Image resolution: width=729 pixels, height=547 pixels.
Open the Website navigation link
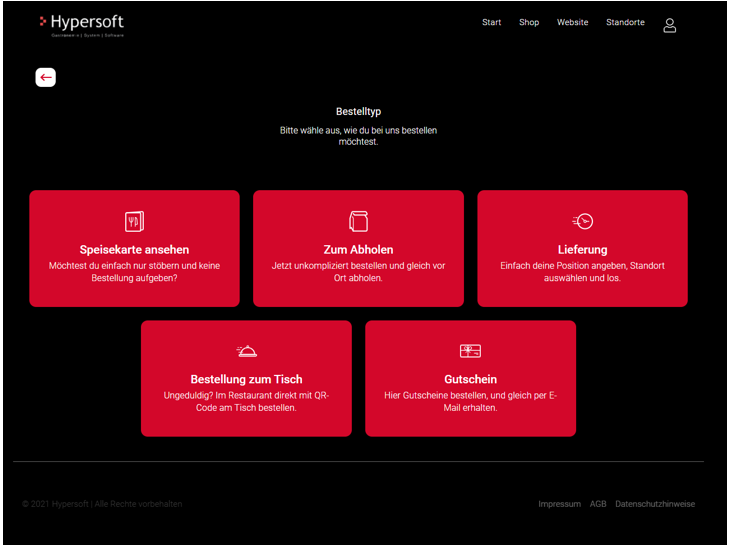click(572, 23)
